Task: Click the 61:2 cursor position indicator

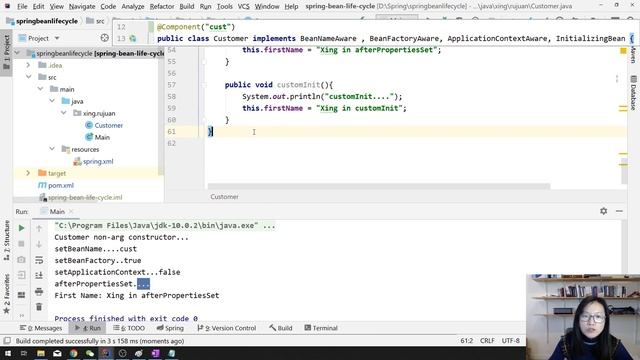Action: click(x=466, y=340)
